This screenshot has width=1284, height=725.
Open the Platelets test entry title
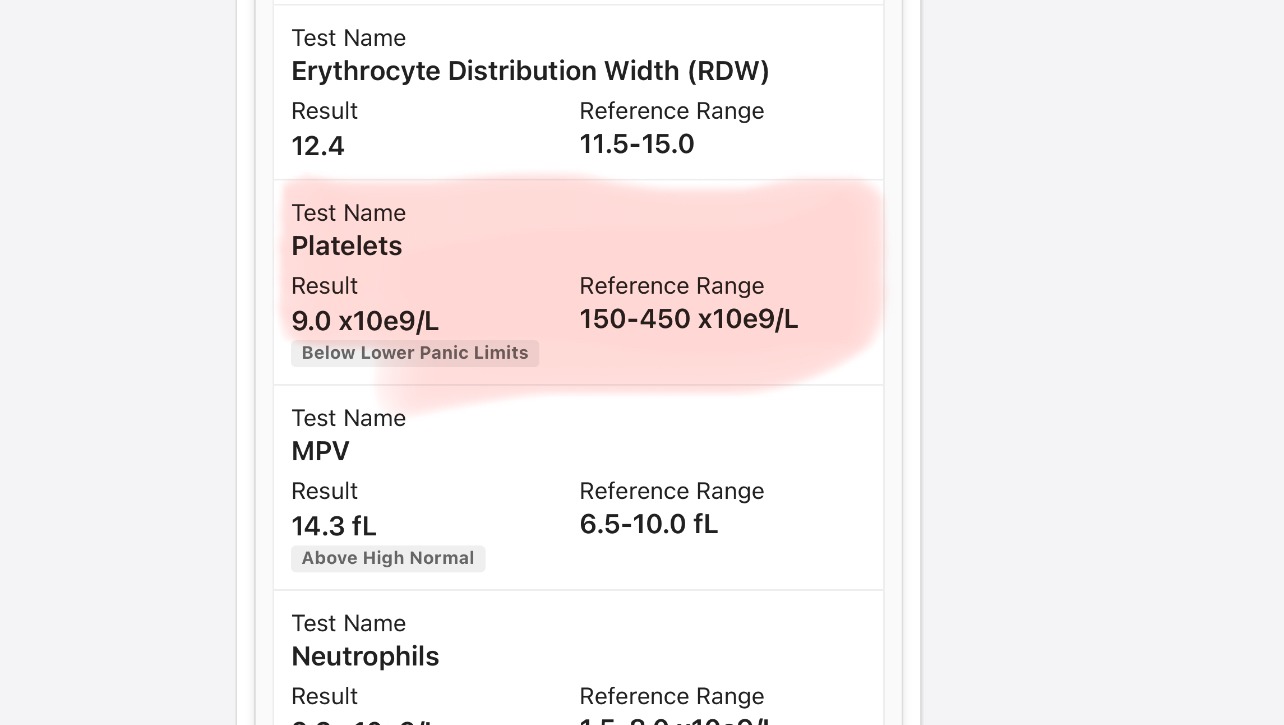pyautogui.click(x=346, y=247)
